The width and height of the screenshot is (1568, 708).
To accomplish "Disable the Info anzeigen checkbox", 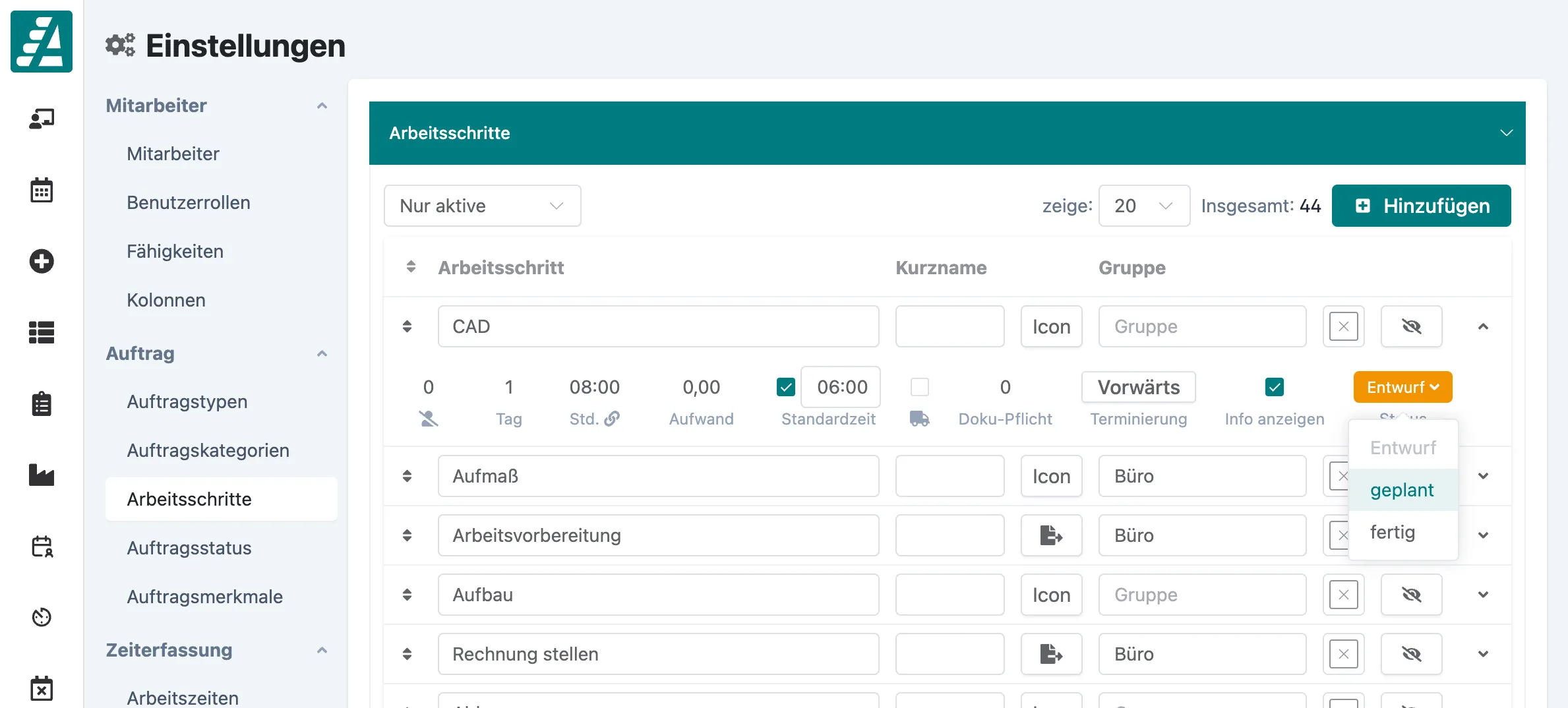I will 1274,387.
